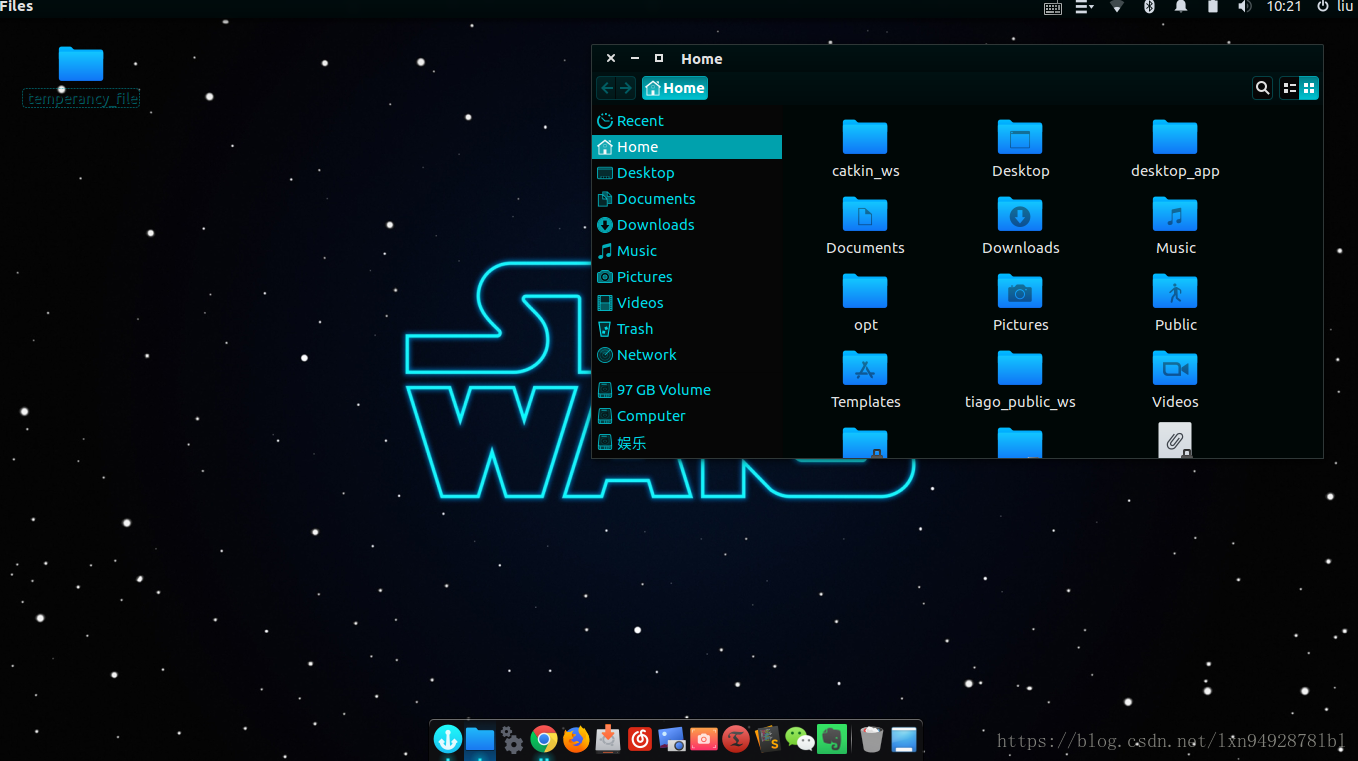
Task: Select the Downloads folder in file grid
Action: click(1020, 226)
